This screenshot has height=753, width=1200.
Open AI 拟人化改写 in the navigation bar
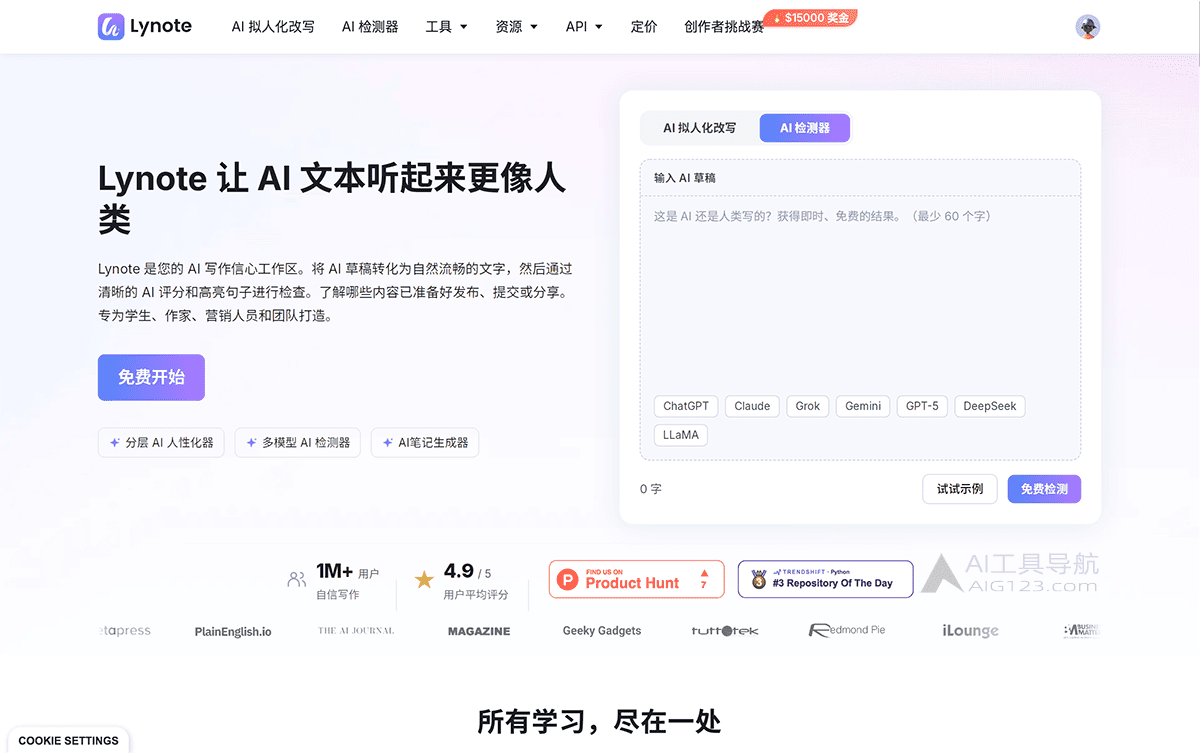(x=273, y=27)
